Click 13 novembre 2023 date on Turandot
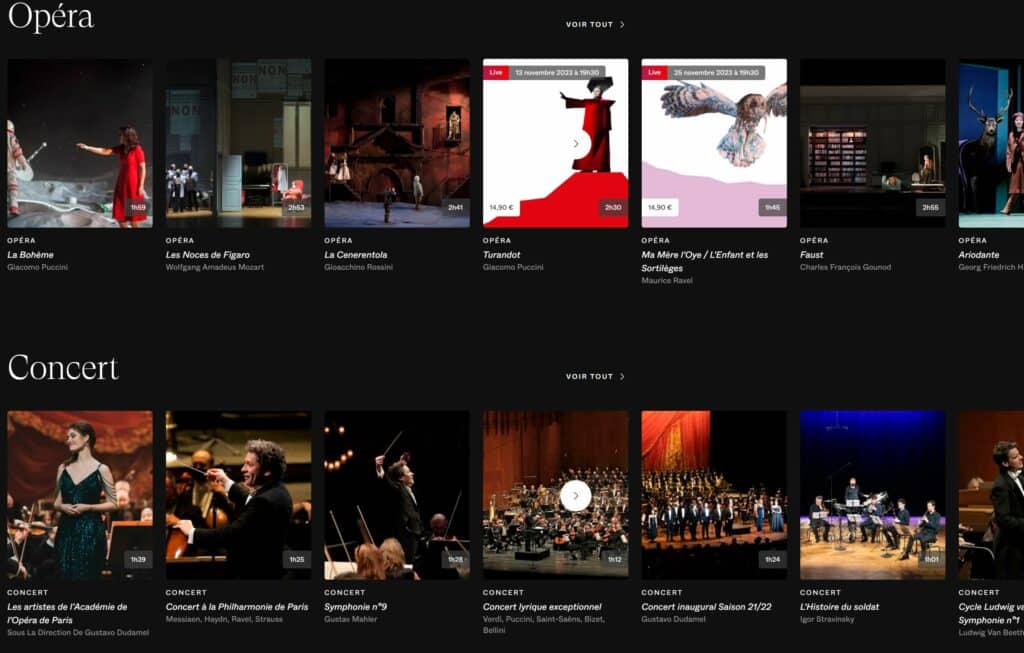 click(557, 72)
